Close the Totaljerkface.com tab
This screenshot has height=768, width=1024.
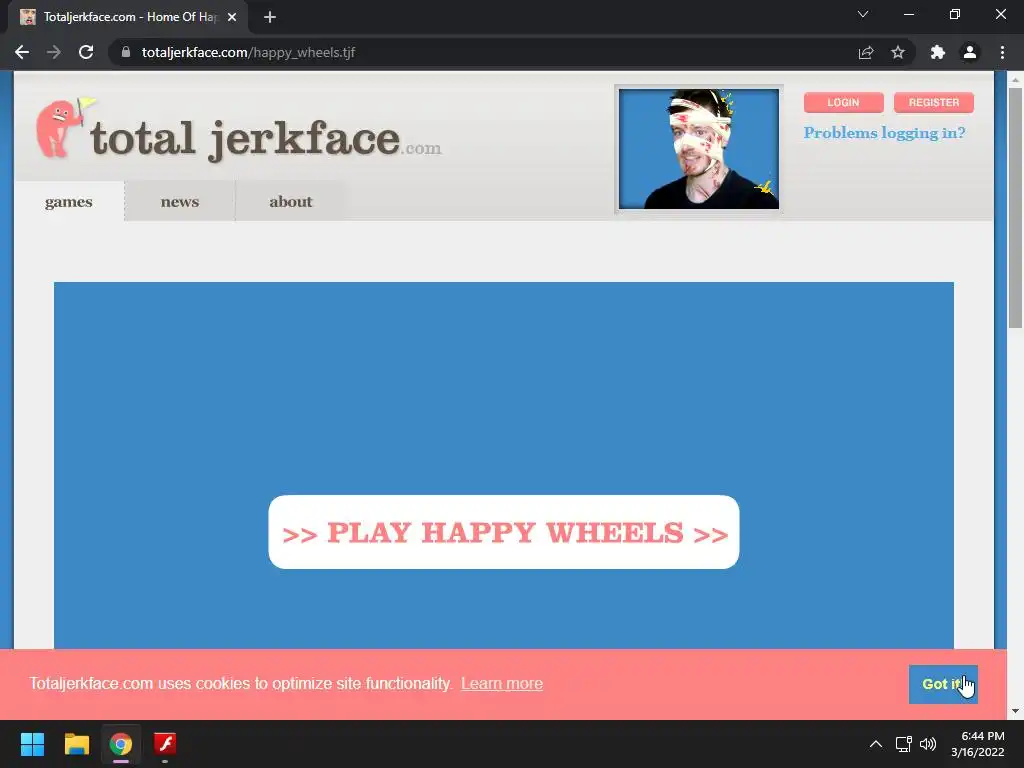point(232,17)
